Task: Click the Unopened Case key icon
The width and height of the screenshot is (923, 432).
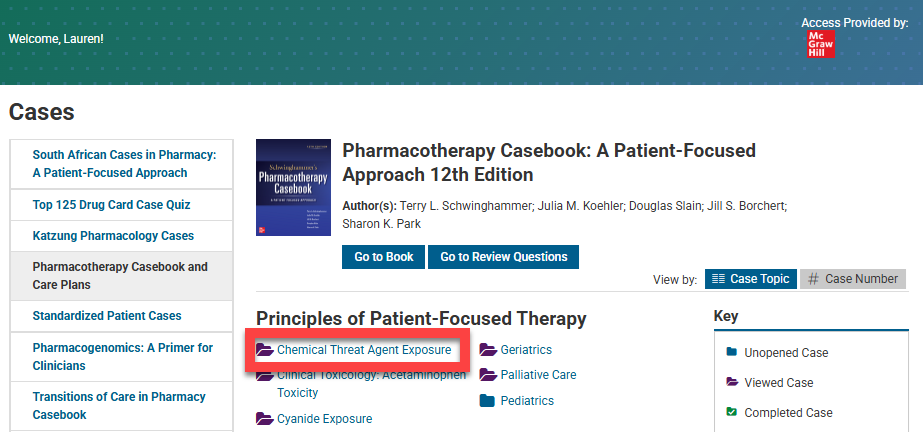Action: pos(732,352)
